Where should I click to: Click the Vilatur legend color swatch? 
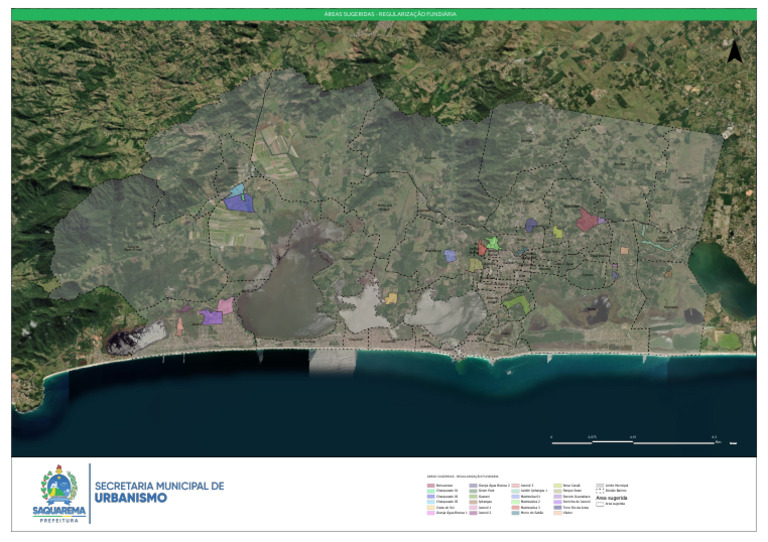[x=556, y=512]
